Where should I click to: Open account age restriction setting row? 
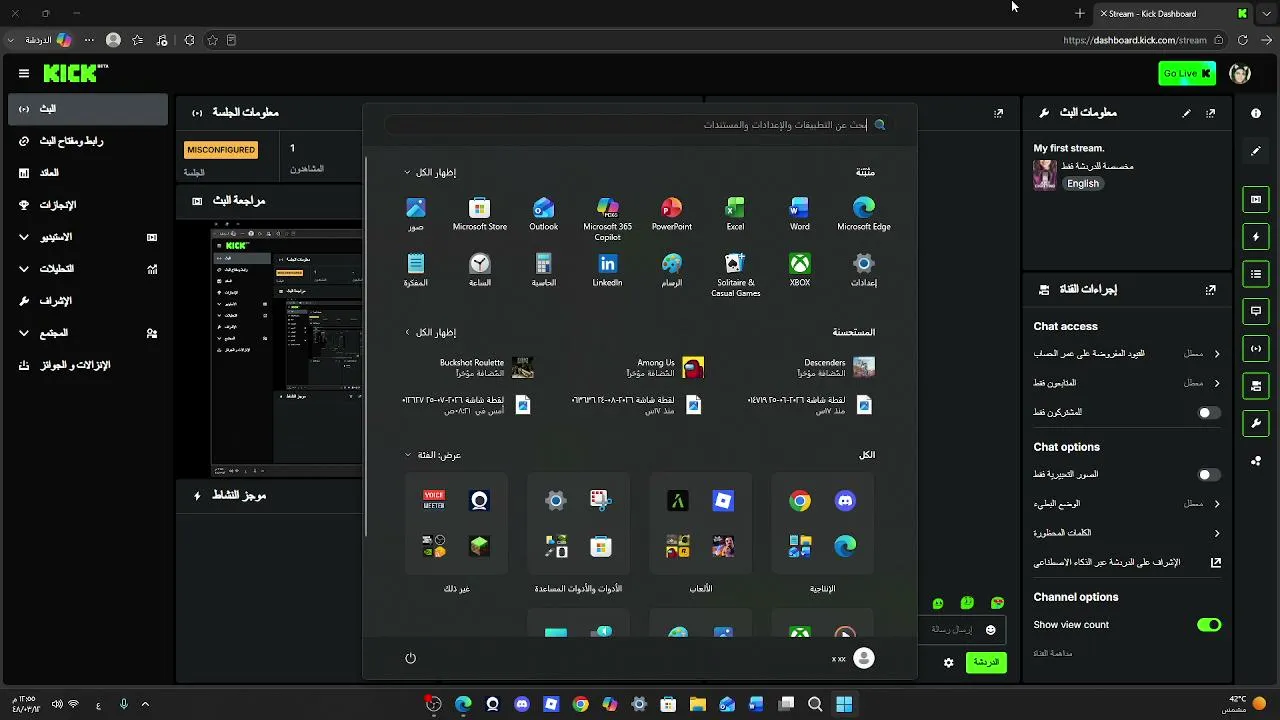[1127, 354]
